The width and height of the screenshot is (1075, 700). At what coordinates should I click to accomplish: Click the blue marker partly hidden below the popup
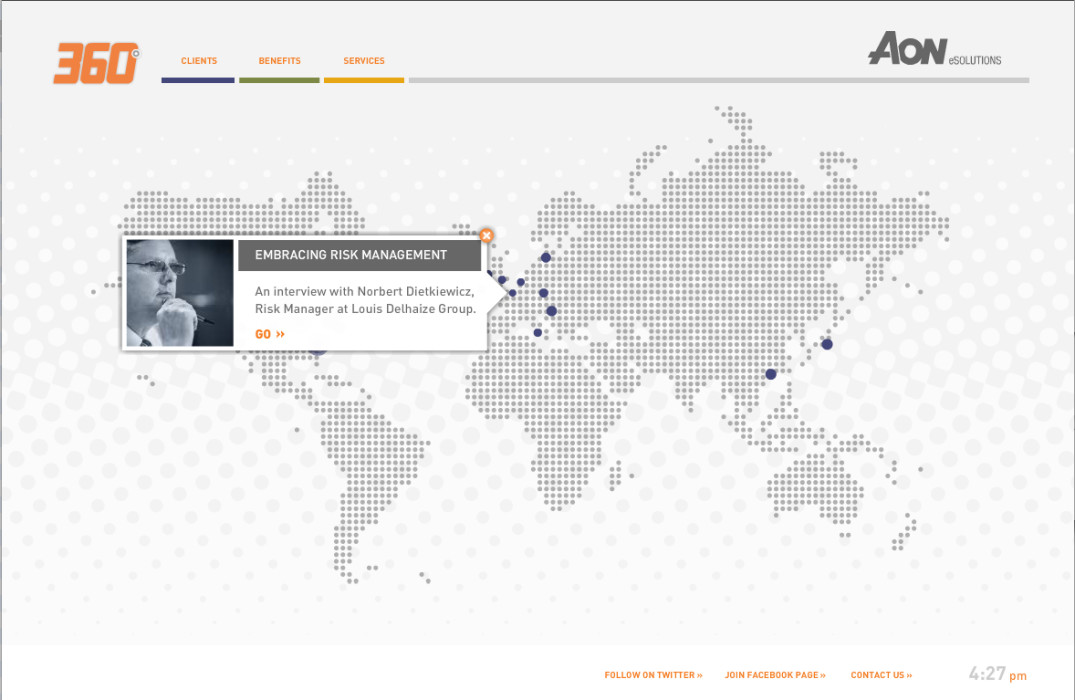coord(318,352)
